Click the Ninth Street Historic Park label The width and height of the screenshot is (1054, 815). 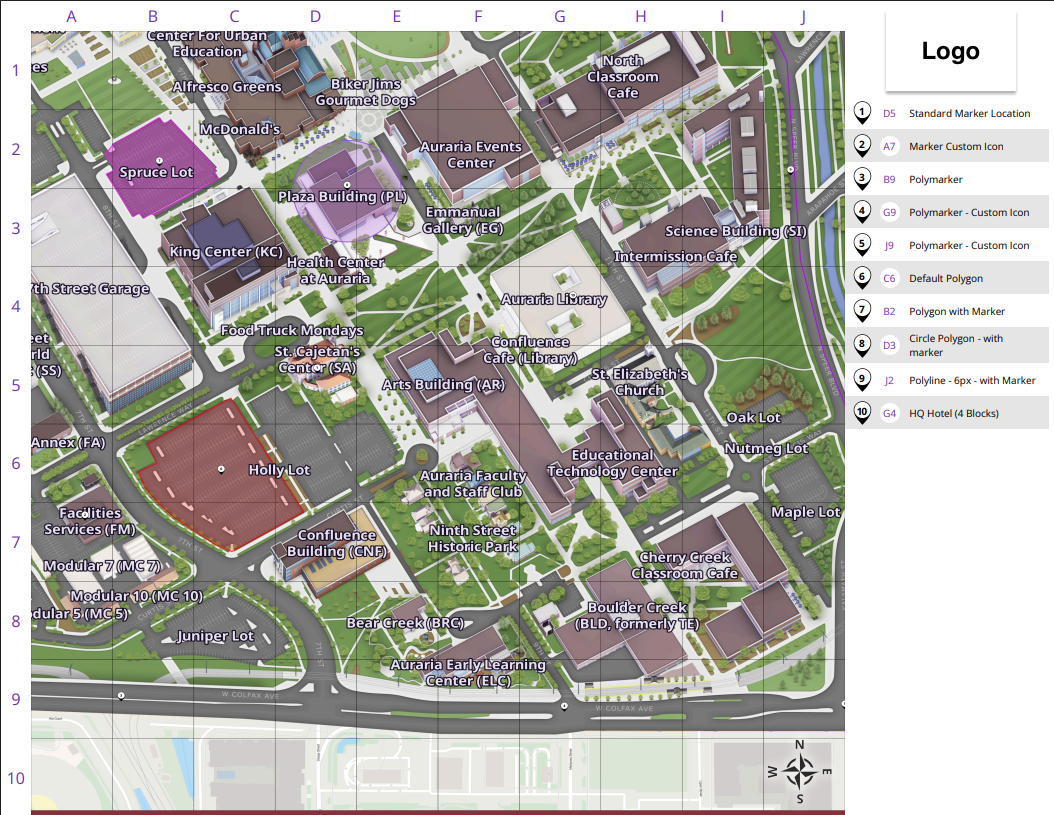(x=473, y=539)
